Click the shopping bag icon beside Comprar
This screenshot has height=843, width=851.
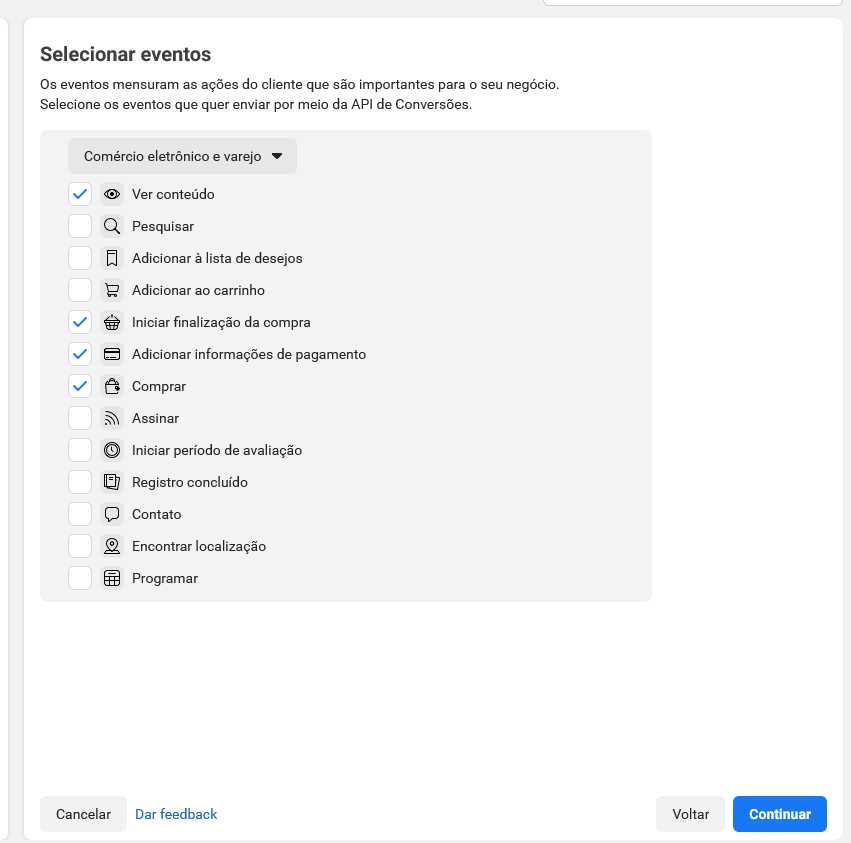point(112,386)
